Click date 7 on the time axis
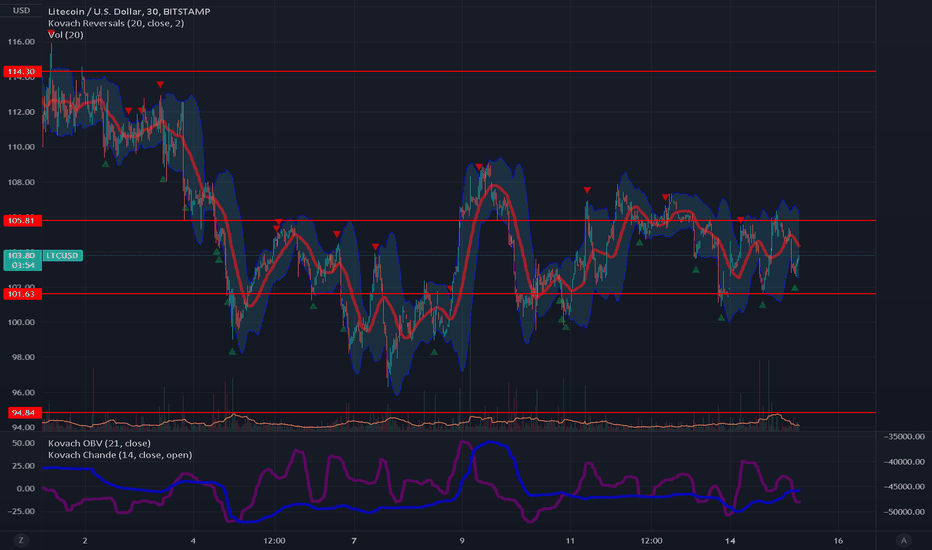The width and height of the screenshot is (932, 550). (x=354, y=541)
